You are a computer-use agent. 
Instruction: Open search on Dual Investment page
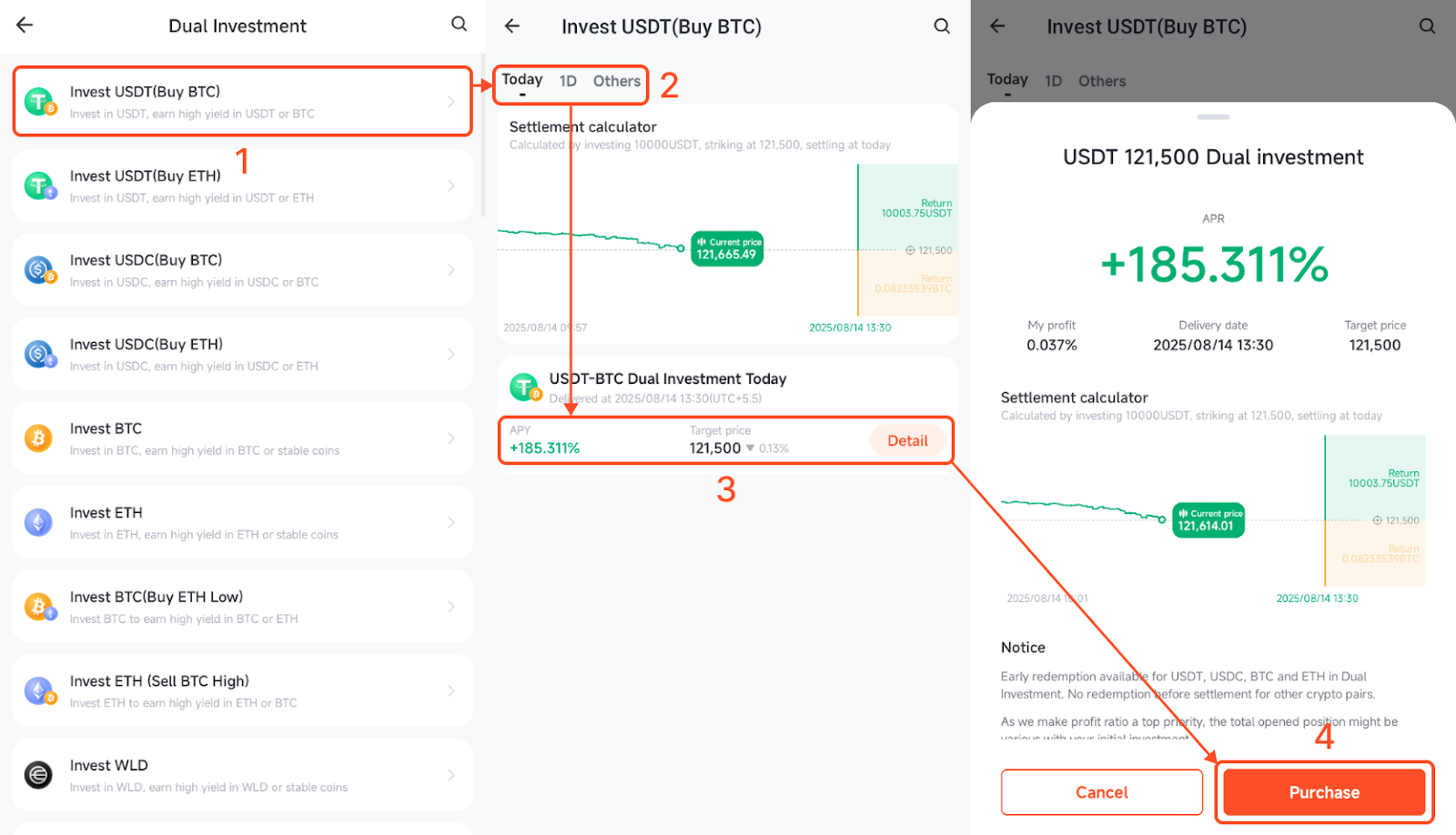(460, 25)
